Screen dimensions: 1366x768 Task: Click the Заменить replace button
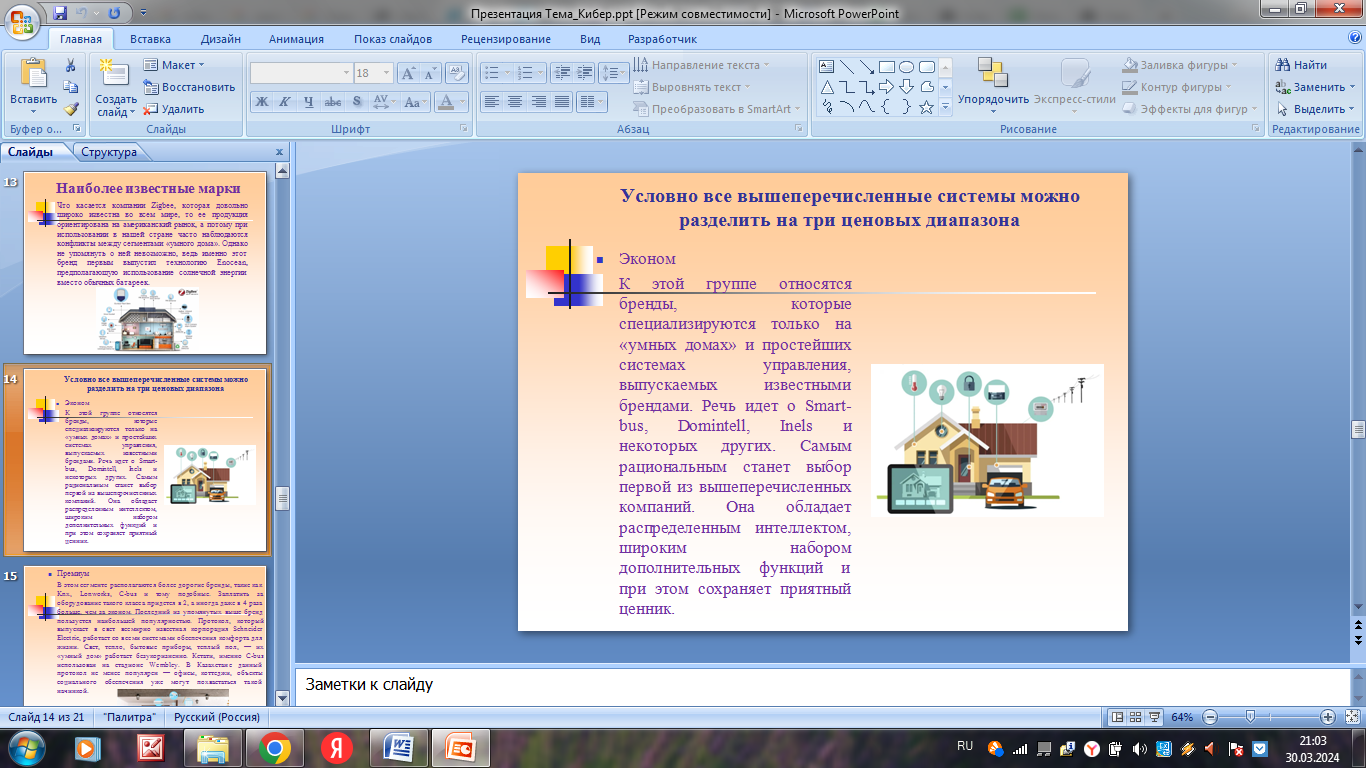(x=1315, y=87)
